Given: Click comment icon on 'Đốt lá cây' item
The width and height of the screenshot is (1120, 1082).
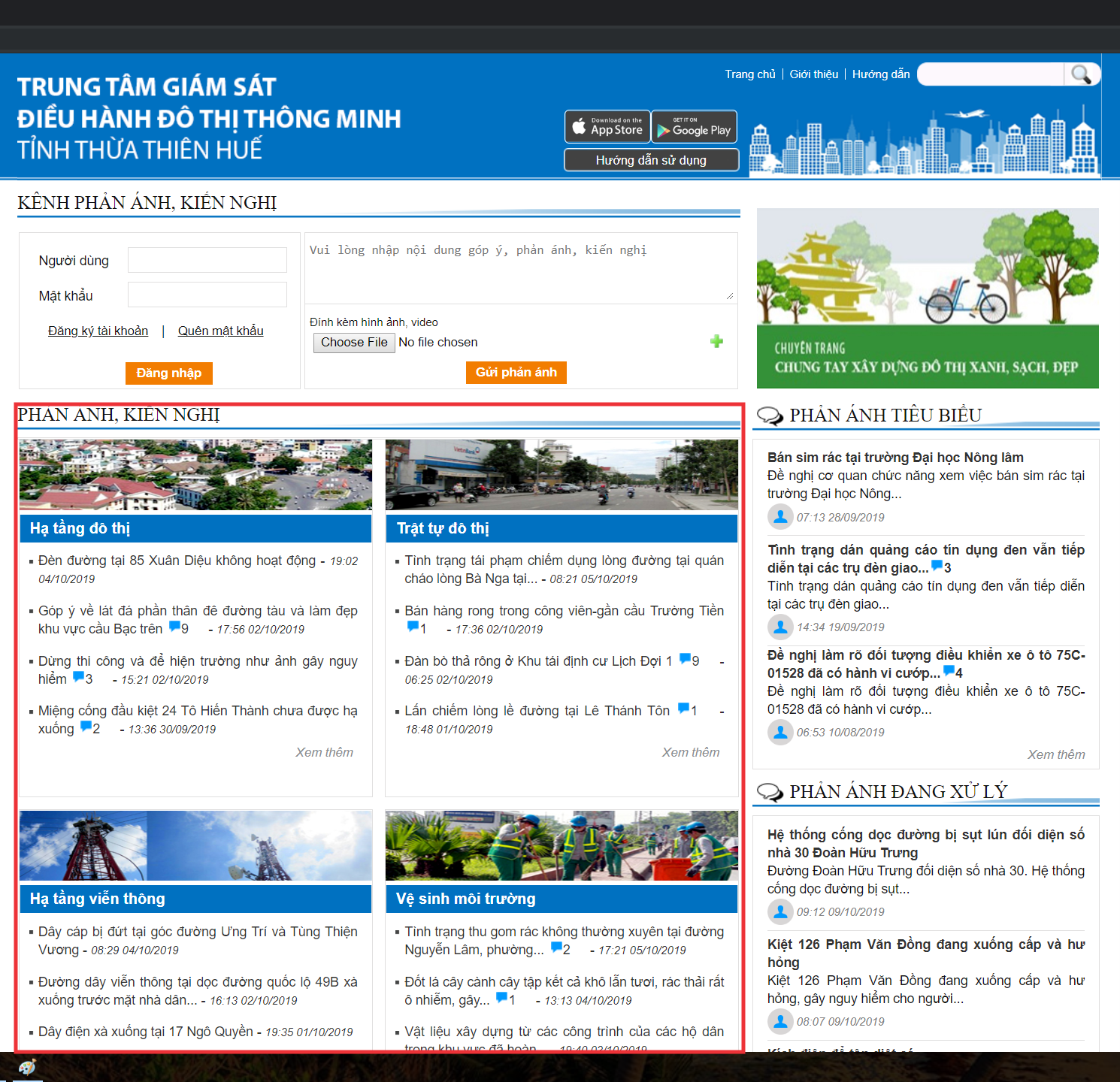Looking at the screenshot, I should coord(501,998).
